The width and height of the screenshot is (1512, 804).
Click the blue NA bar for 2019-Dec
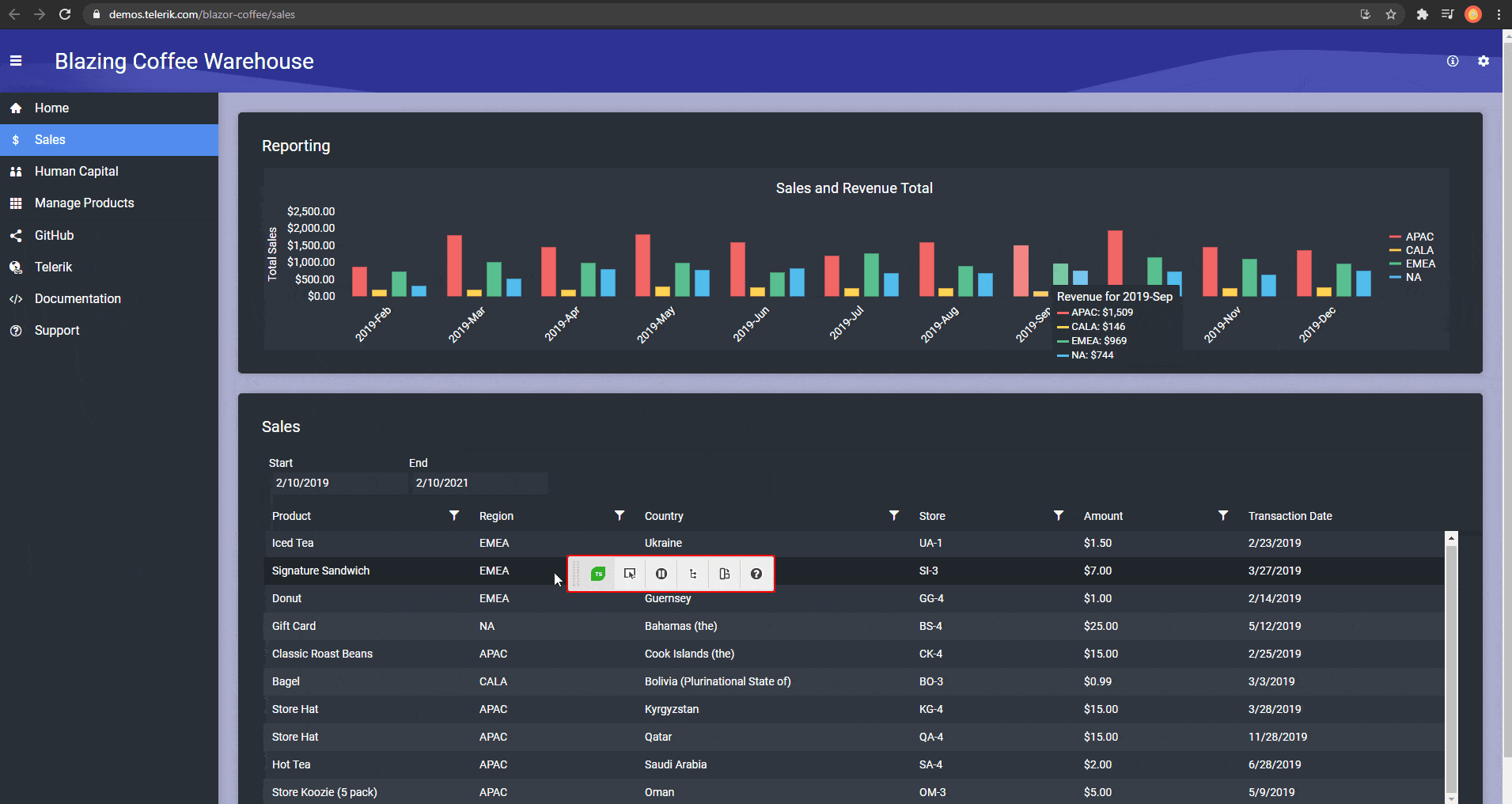pyautogui.click(x=1363, y=283)
